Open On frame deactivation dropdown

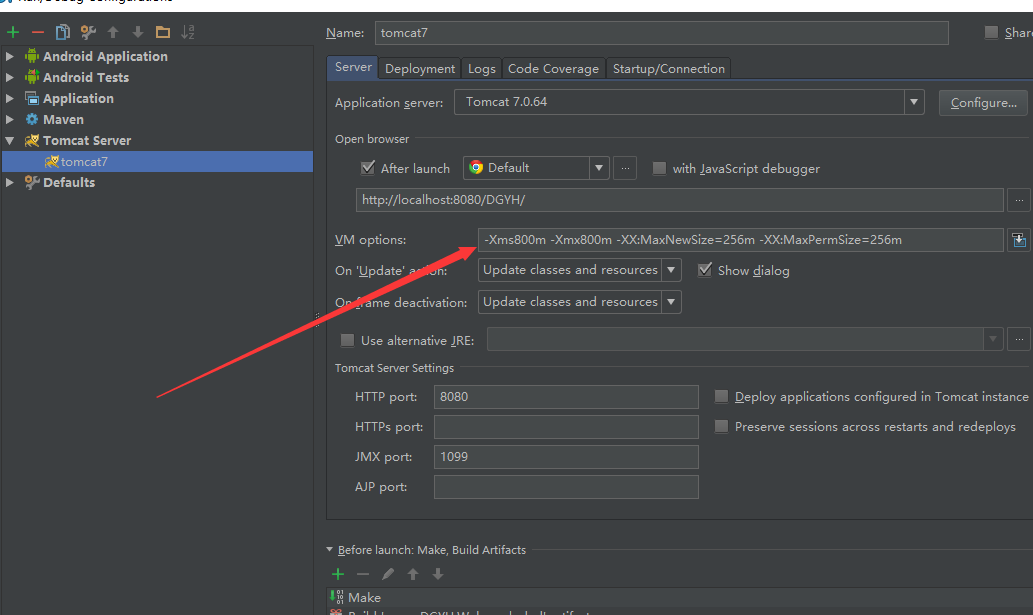point(671,302)
